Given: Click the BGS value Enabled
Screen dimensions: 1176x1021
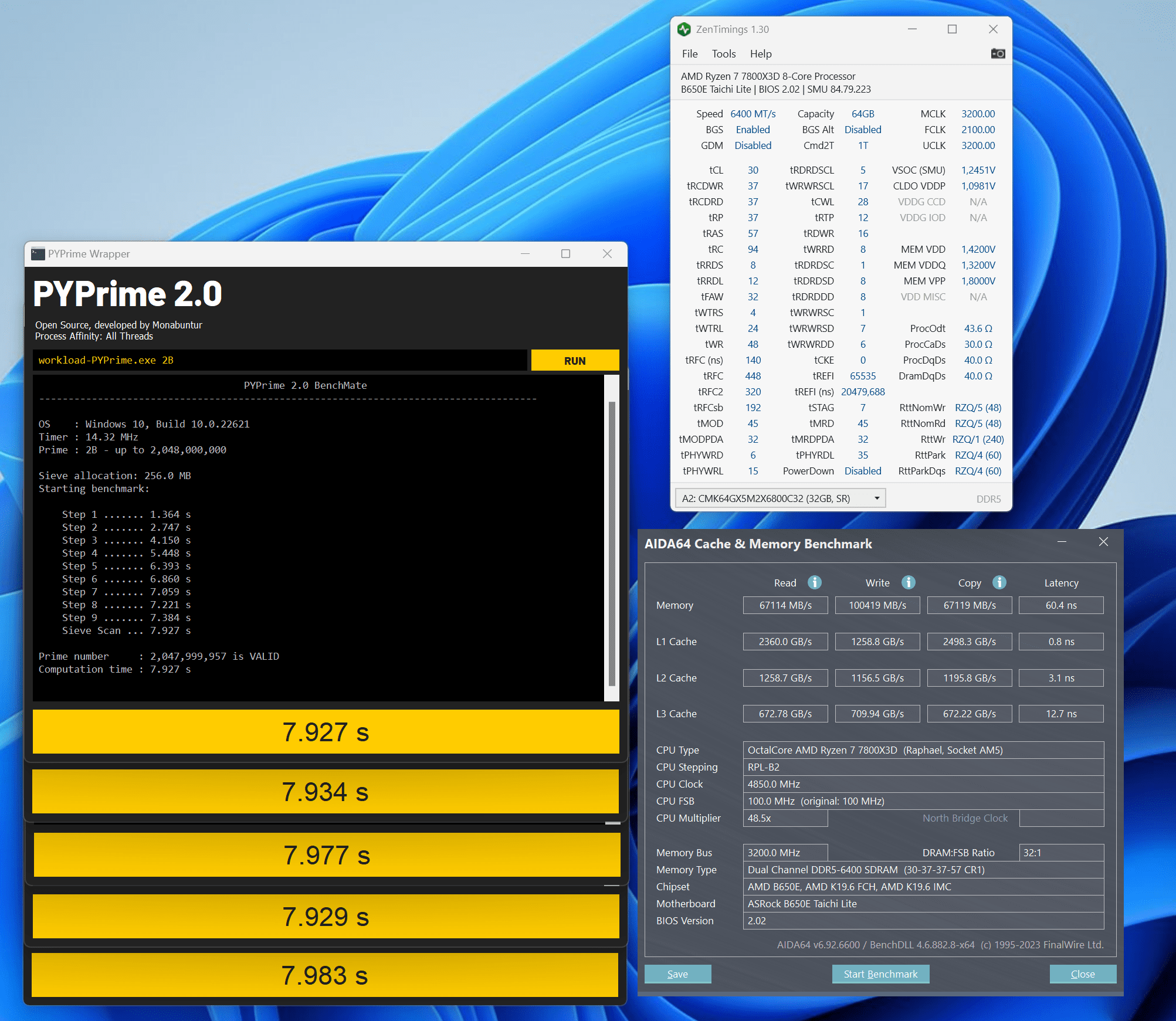Looking at the screenshot, I should coord(753,130).
